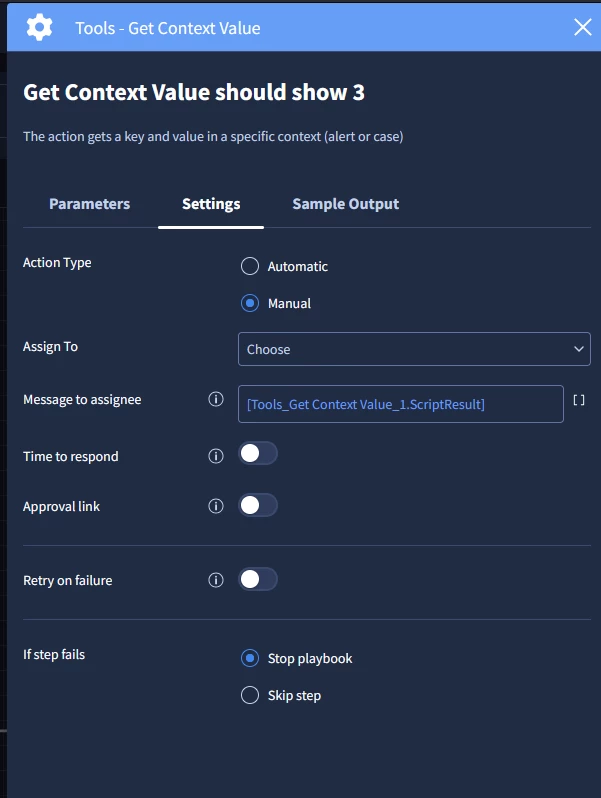Turn on the Approval link toggle
This screenshot has height=798, width=601.
[x=257, y=505]
